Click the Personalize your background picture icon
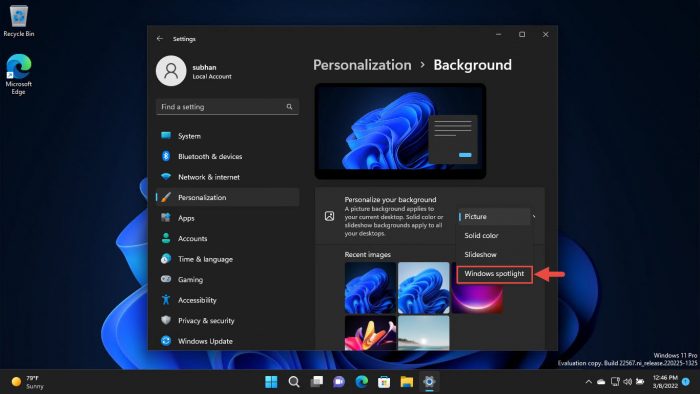This screenshot has width=700, height=394. (329, 216)
